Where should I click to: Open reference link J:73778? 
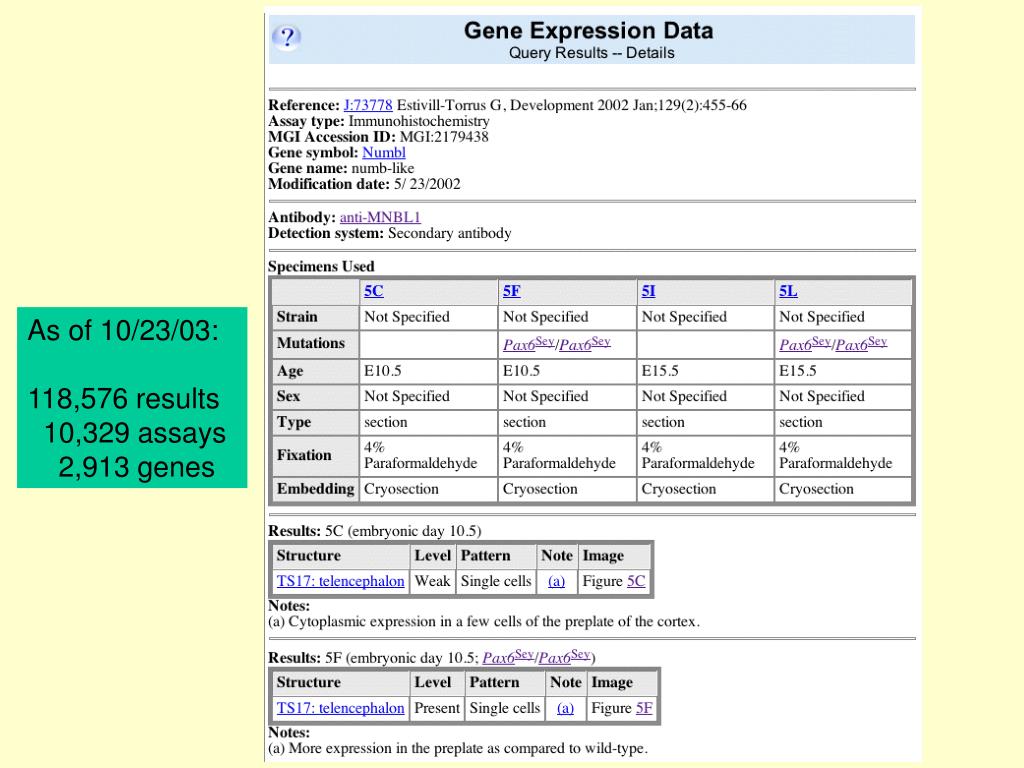[x=368, y=105]
